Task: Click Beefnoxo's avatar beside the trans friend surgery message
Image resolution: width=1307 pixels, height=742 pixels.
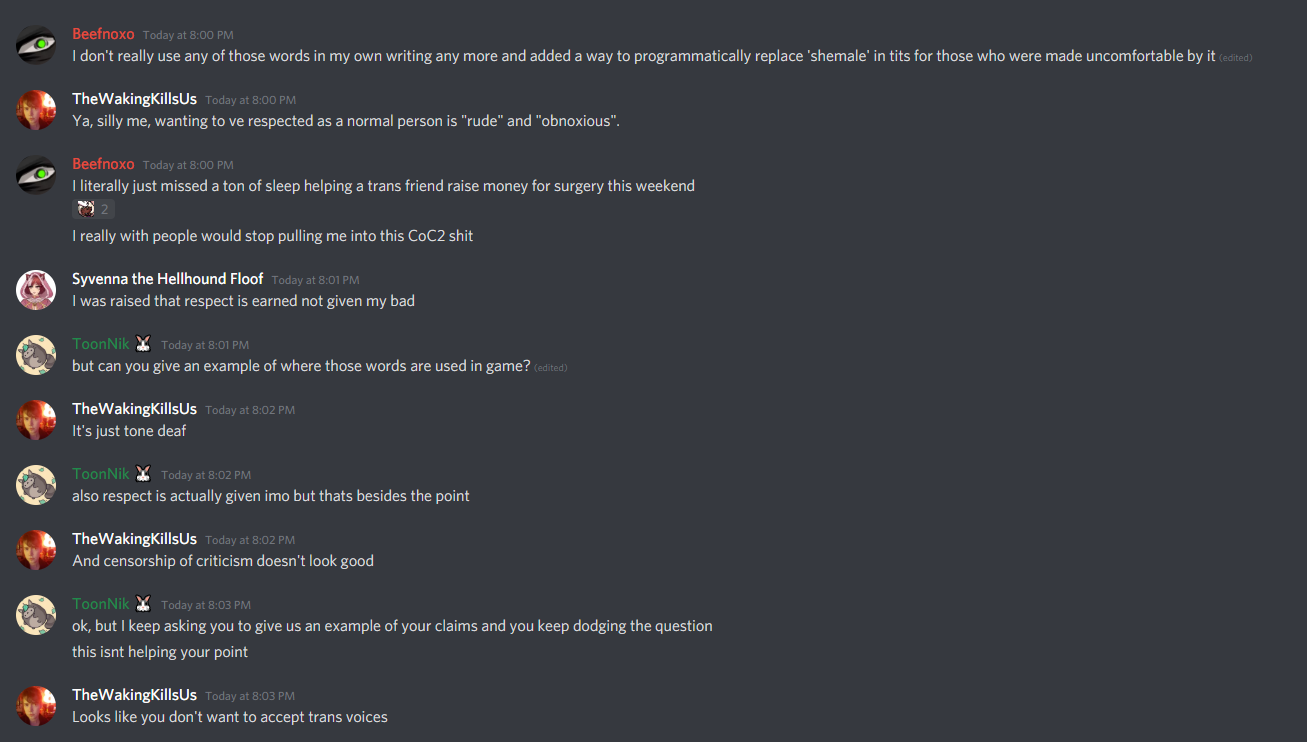Action: pos(36,175)
